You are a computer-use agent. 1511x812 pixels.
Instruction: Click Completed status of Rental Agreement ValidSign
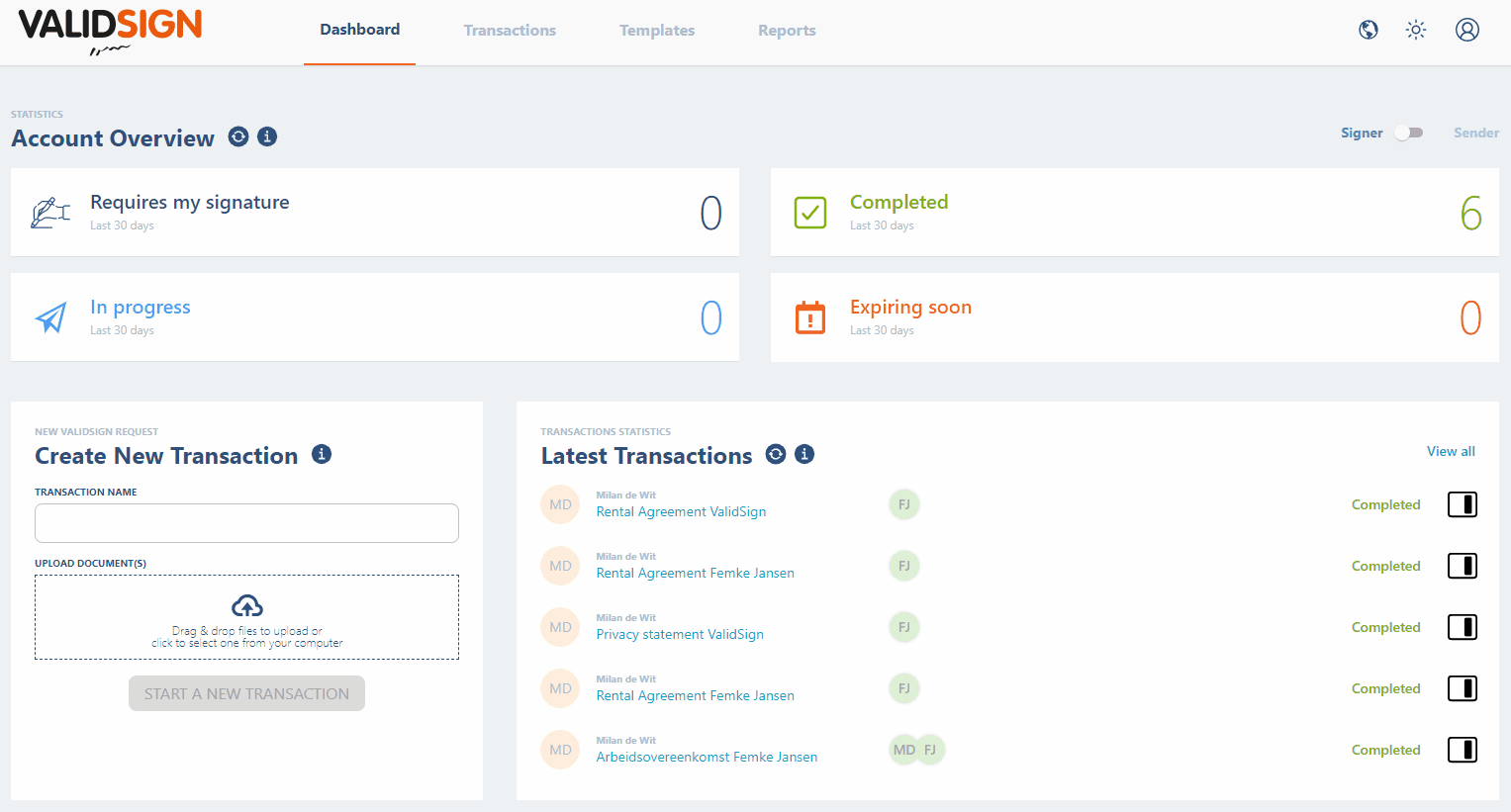click(1385, 504)
